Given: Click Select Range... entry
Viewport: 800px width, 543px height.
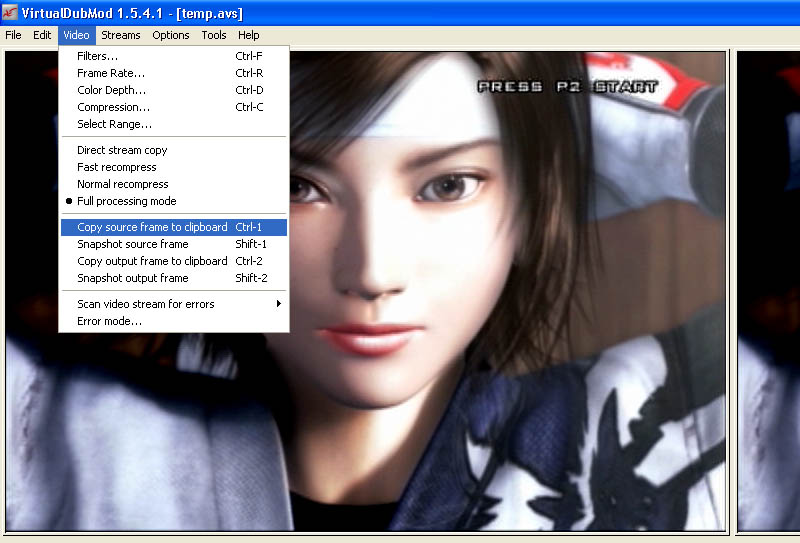Looking at the screenshot, I should pos(174,124).
